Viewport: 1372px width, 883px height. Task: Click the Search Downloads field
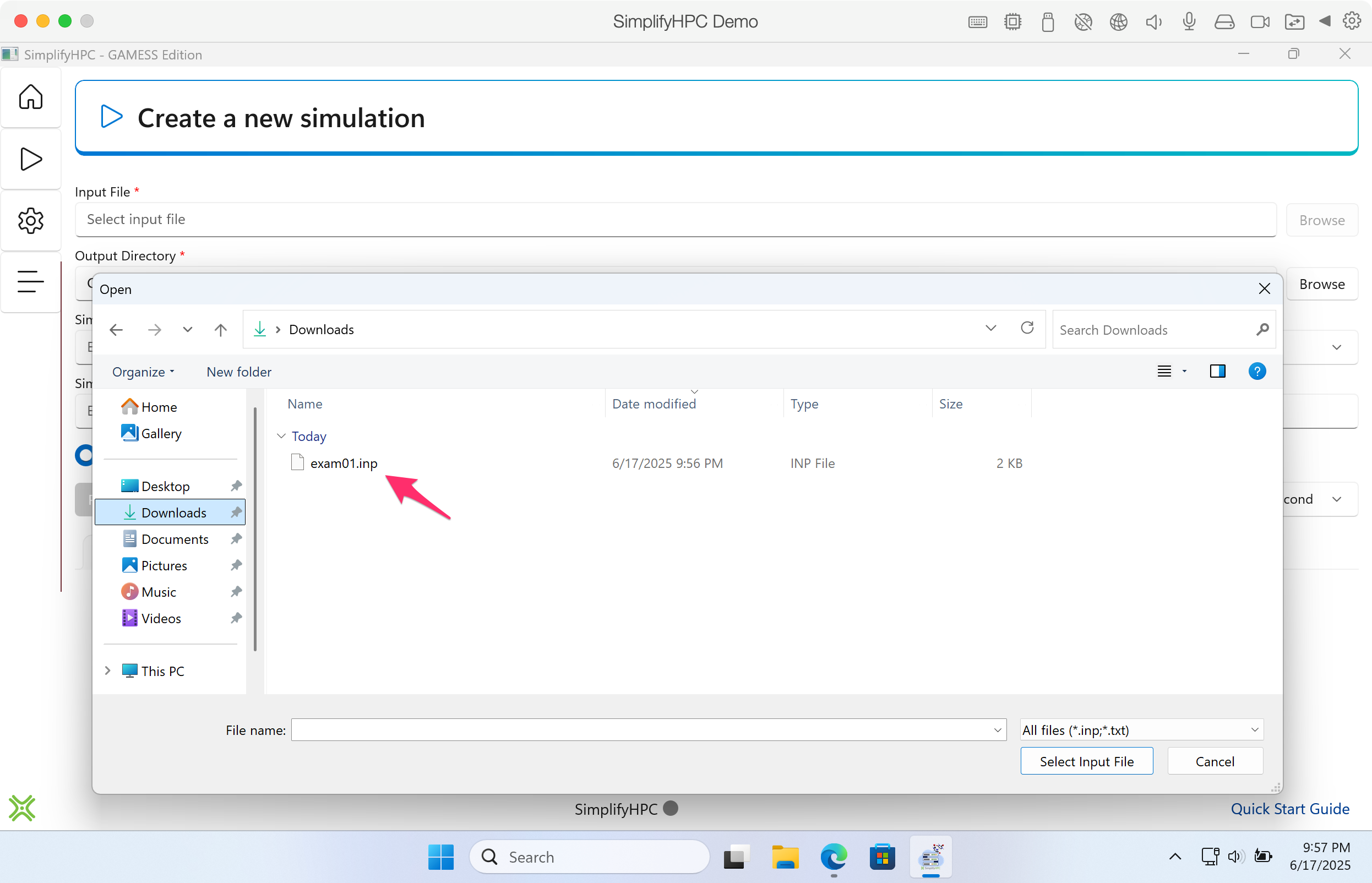pyautogui.click(x=1152, y=330)
